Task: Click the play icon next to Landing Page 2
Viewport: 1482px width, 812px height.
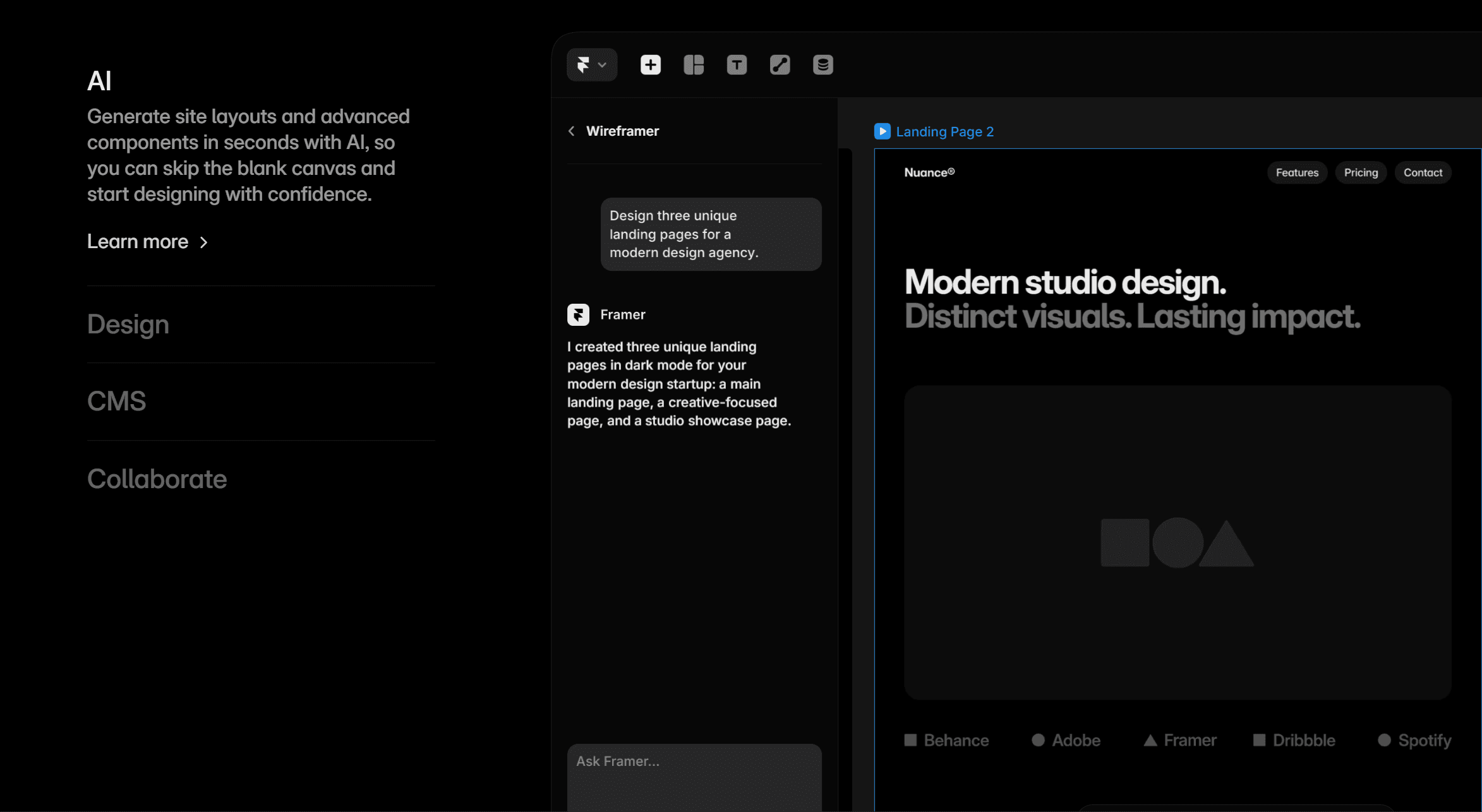Action: point(882,131)
